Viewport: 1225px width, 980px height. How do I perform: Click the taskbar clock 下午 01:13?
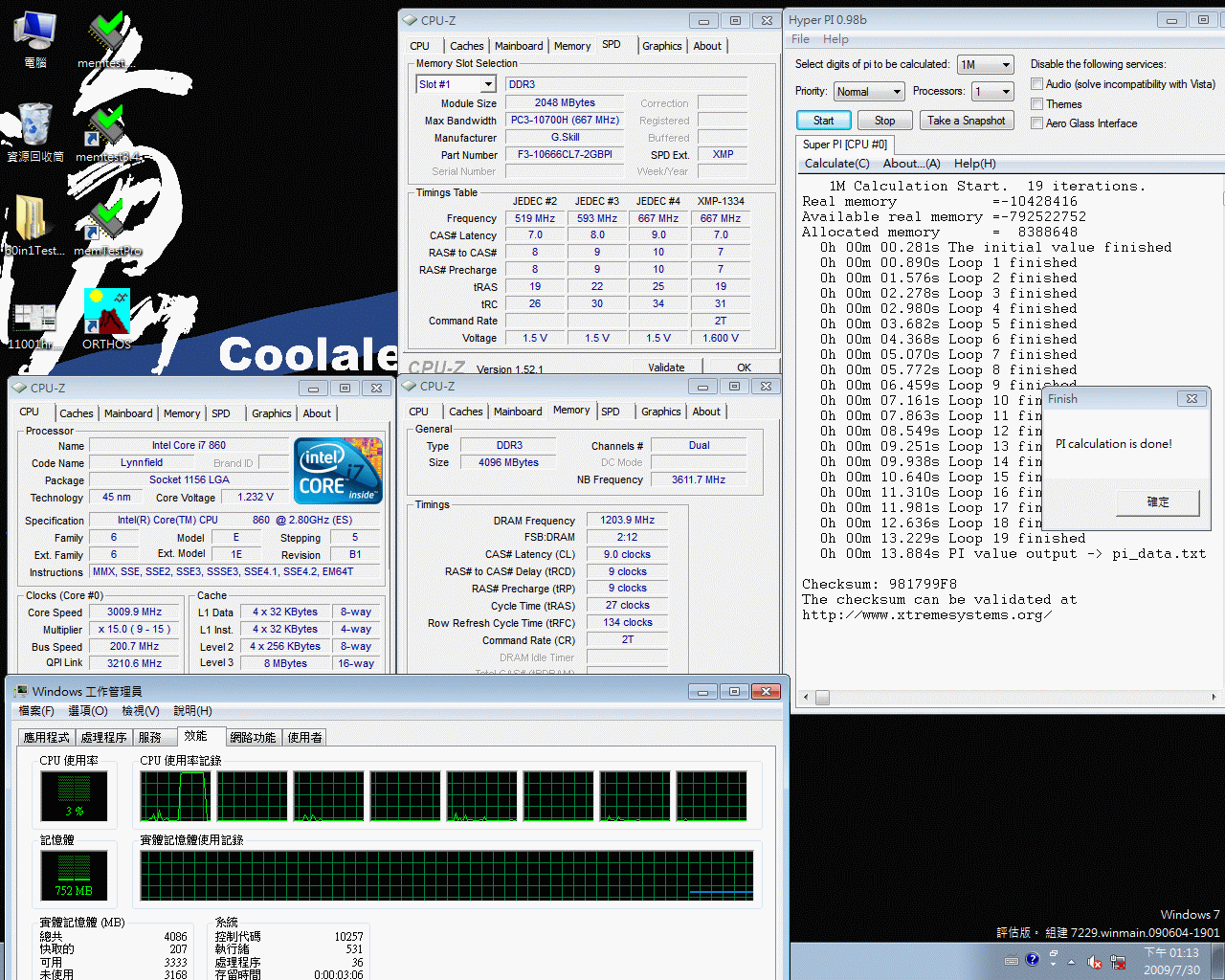click(x=1171, y=961)
